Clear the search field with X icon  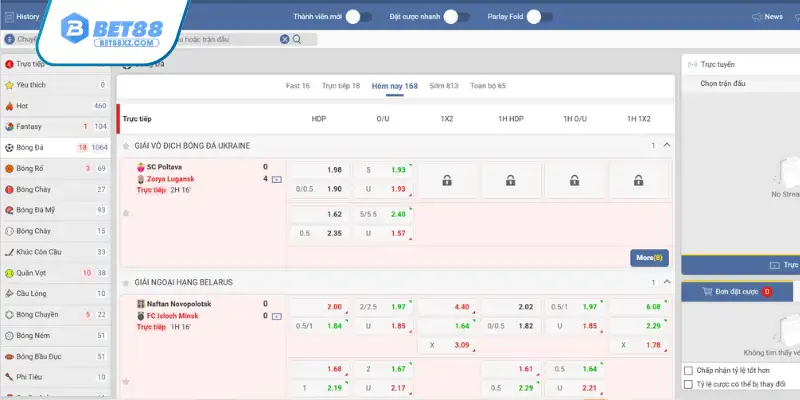[x=285, y=38]
